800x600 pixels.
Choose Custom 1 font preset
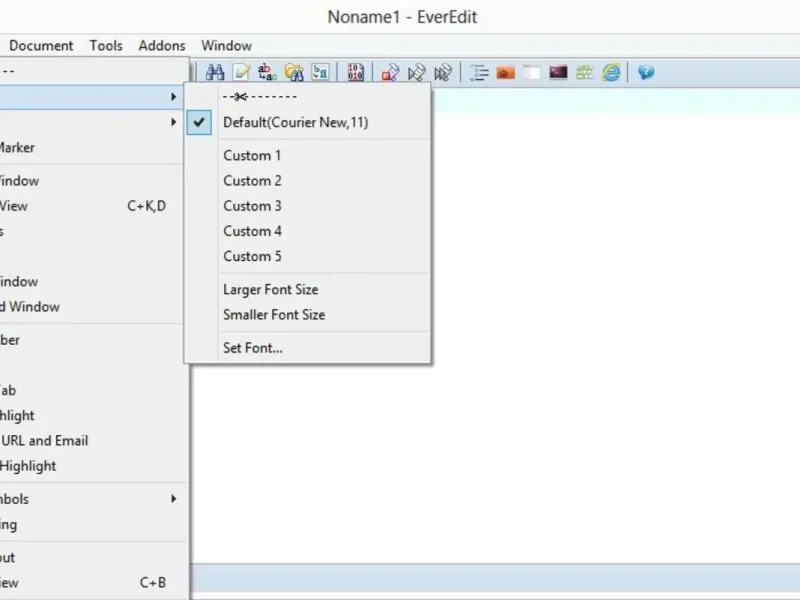308,156
